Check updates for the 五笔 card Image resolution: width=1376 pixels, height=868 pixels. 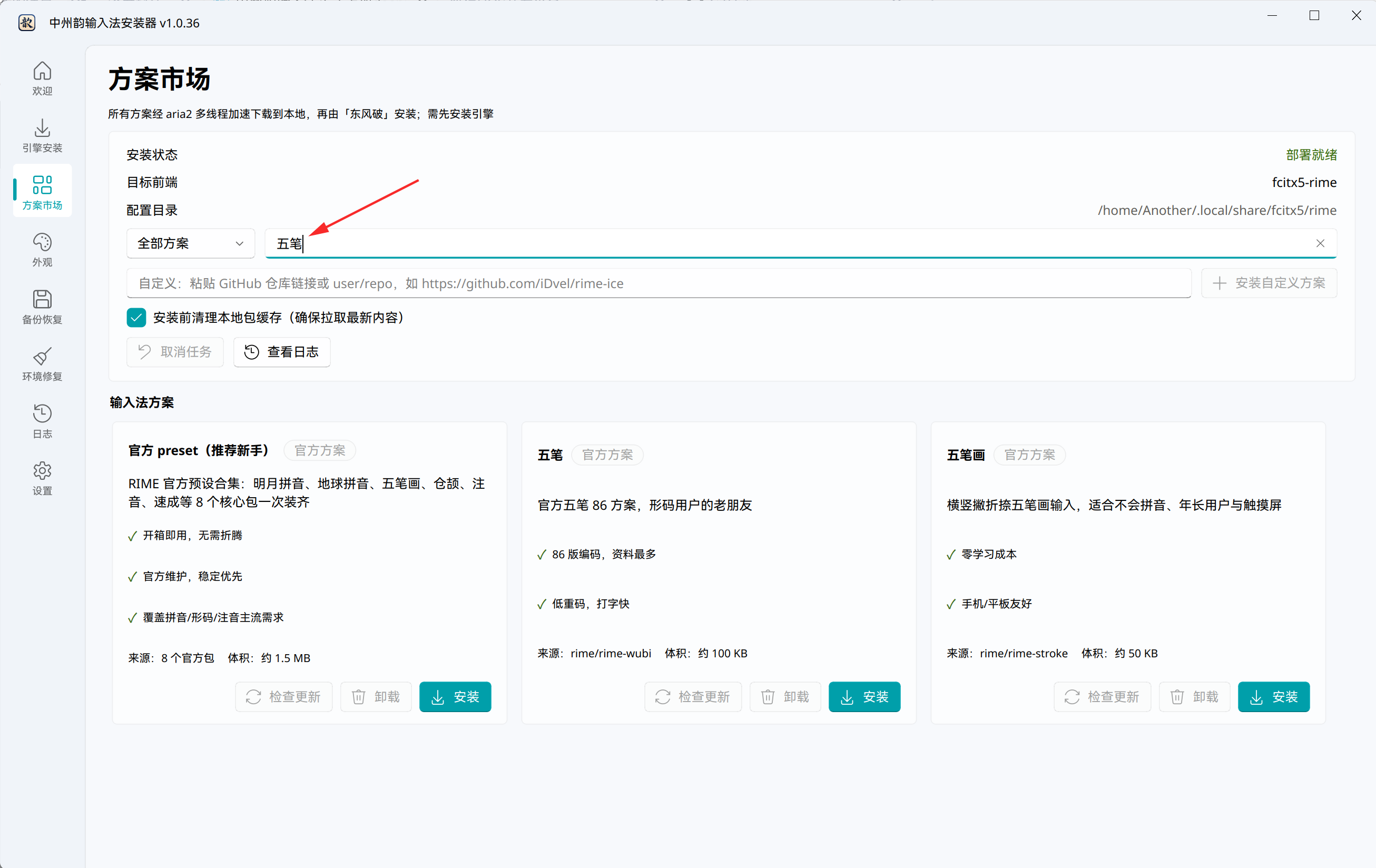693,697
